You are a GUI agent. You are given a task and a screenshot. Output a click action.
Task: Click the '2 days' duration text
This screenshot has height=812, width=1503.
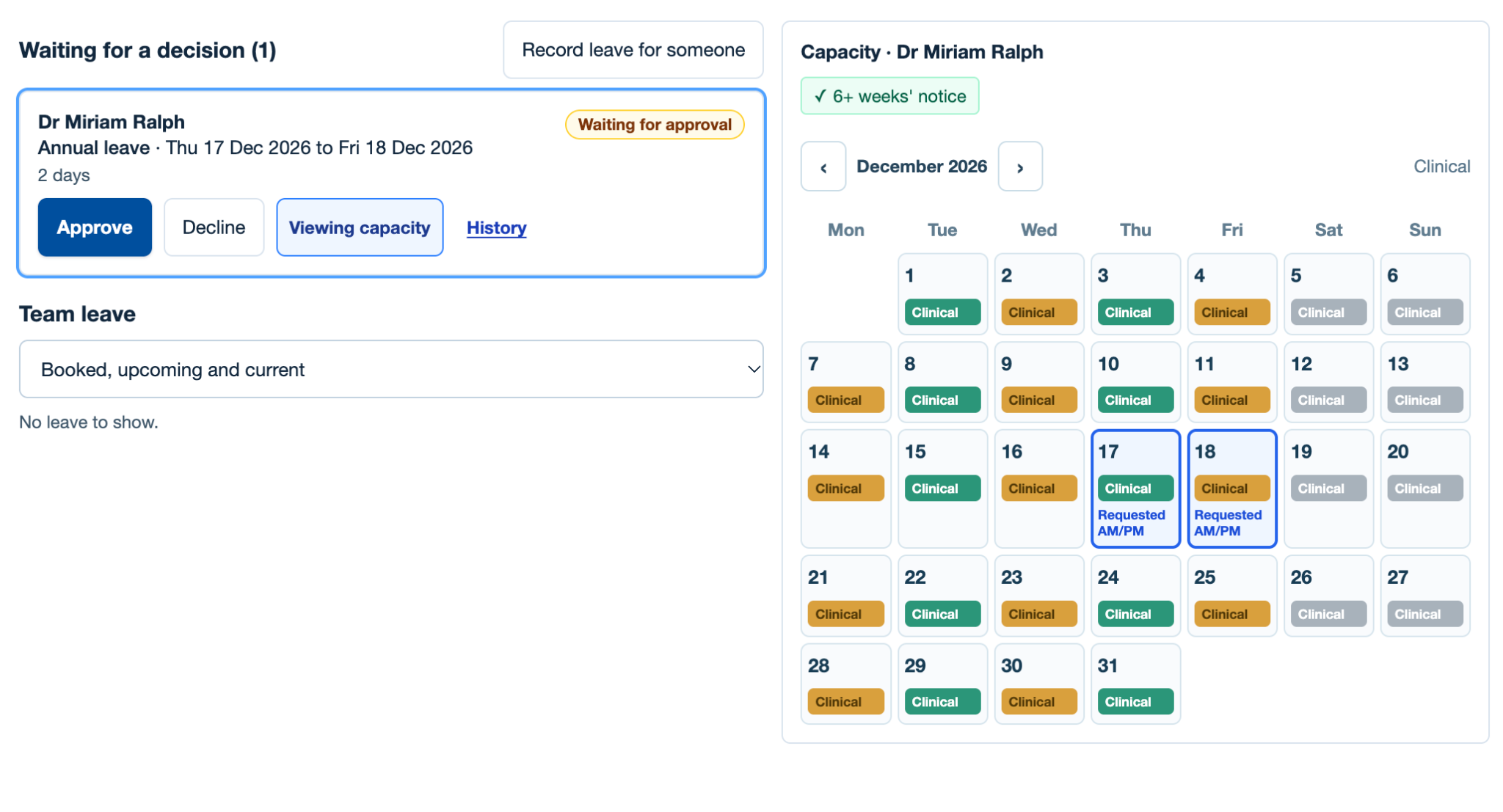64,175
